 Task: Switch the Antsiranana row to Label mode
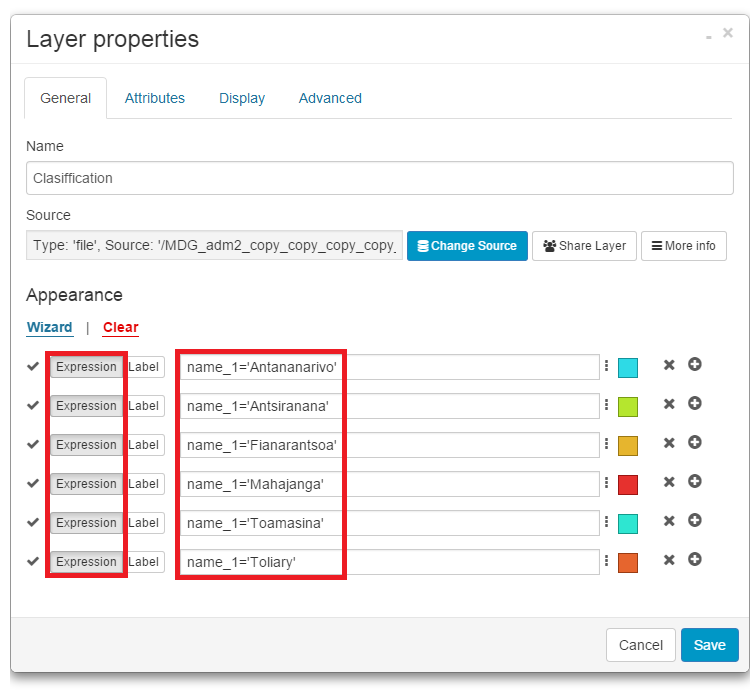(x=144, y=406)
